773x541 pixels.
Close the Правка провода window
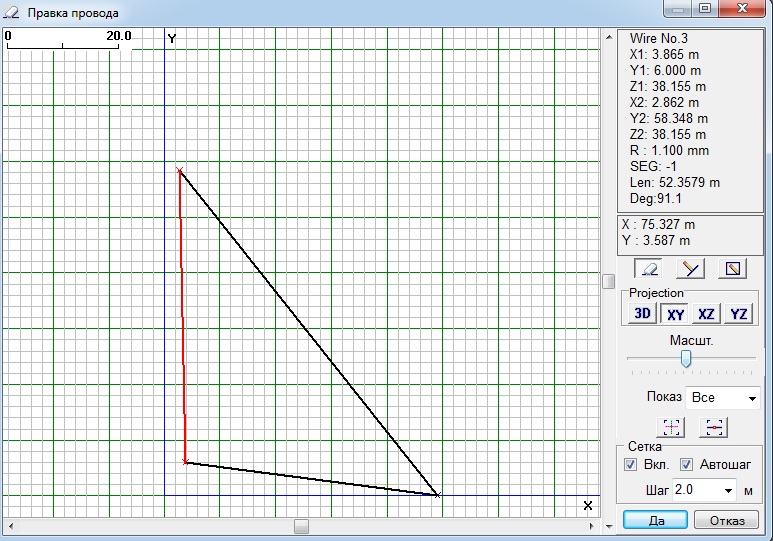742,8
